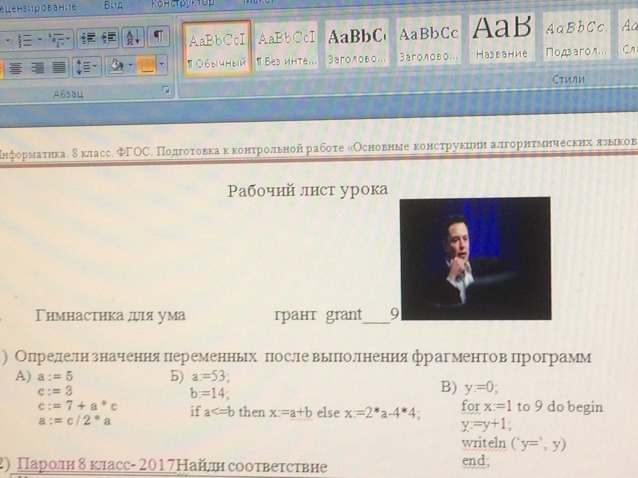Click the Абзац group label

[68, 94]
